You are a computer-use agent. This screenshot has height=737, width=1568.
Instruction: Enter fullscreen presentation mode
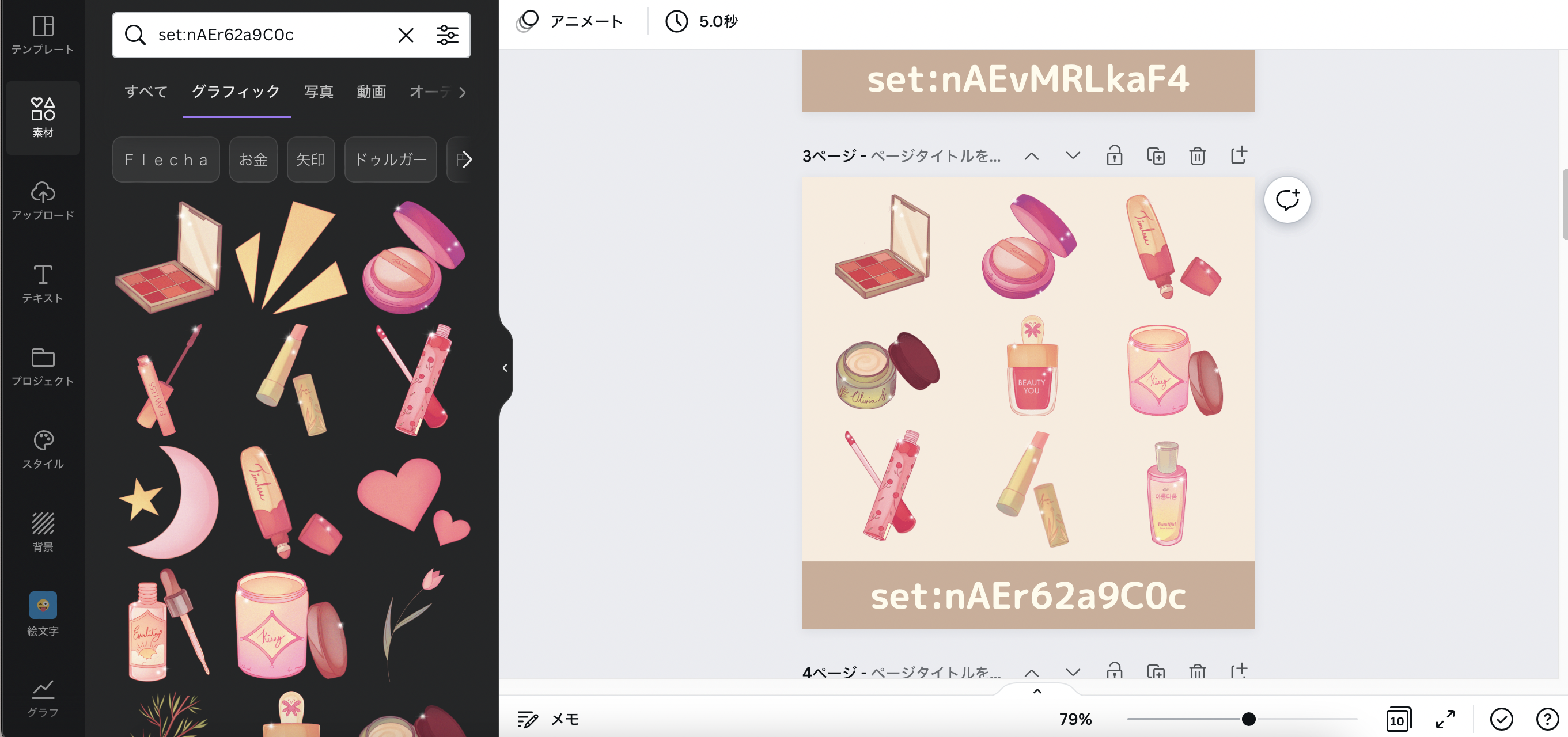(1446, 719)
